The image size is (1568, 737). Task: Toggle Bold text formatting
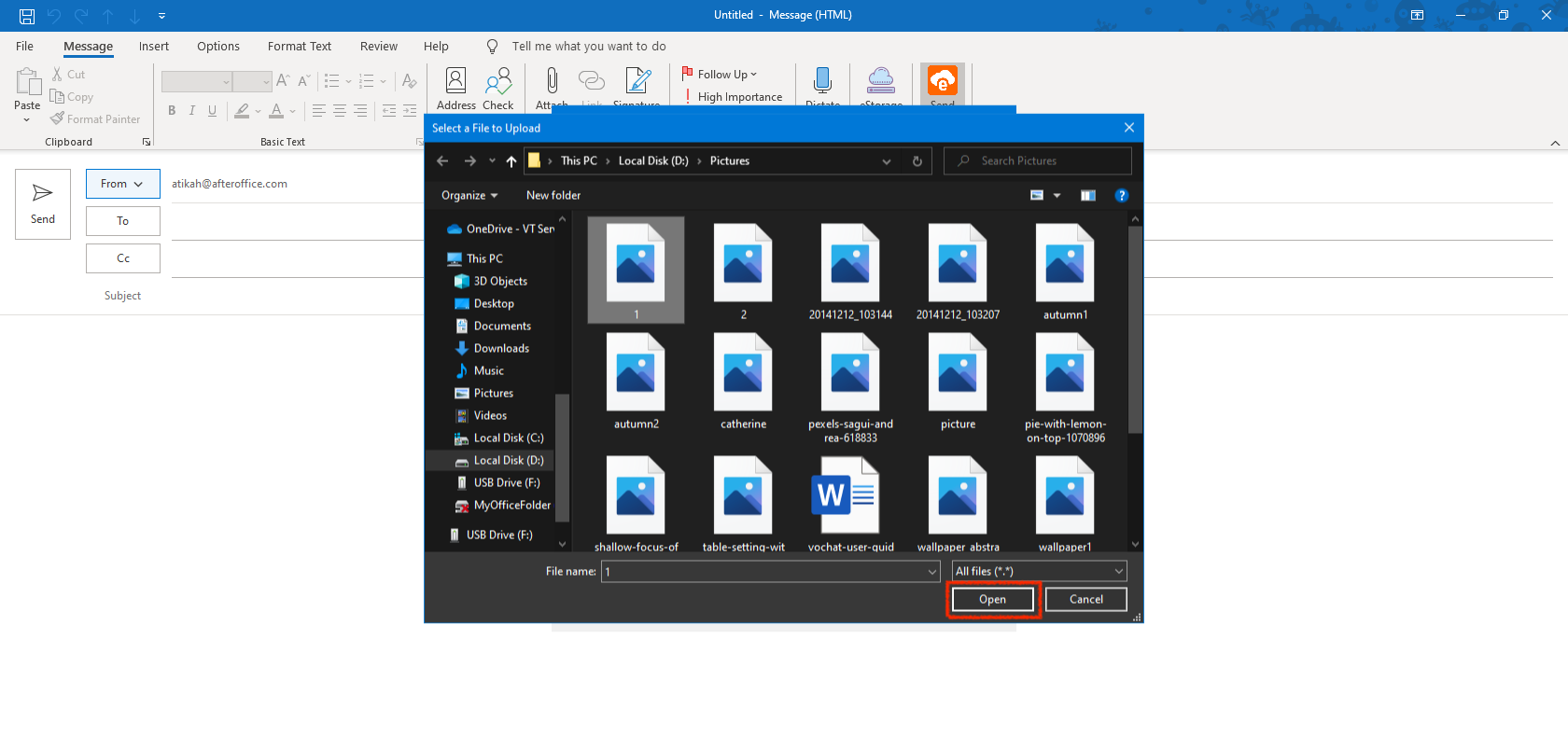click(172, 111)
